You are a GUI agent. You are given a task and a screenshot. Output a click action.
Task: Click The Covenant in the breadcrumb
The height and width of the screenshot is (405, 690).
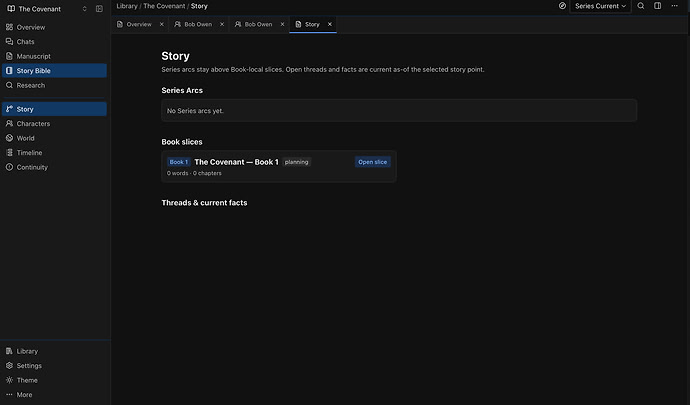click(164, 6)
